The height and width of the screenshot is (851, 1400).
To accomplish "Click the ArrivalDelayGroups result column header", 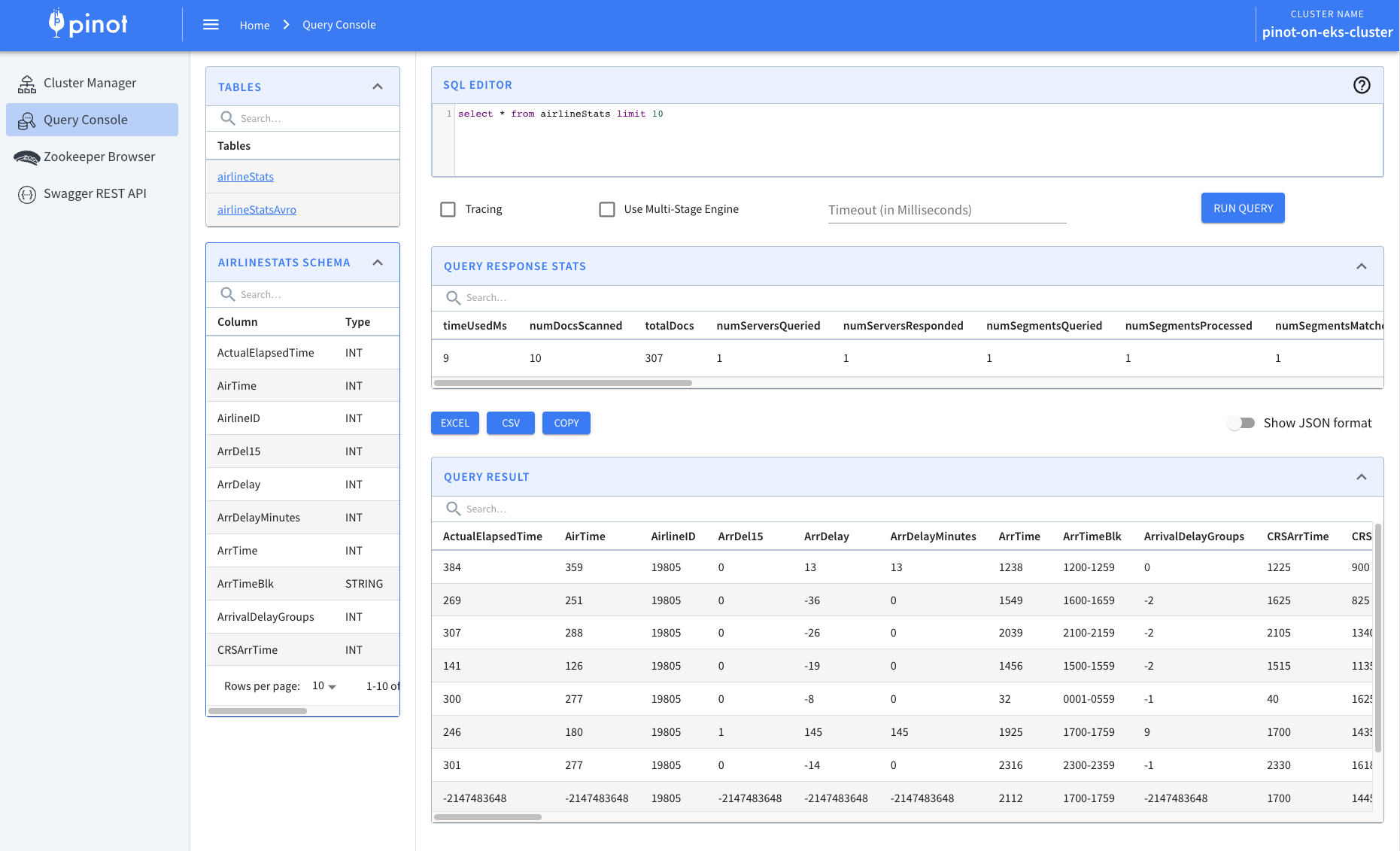I will tap(1194, 536).
